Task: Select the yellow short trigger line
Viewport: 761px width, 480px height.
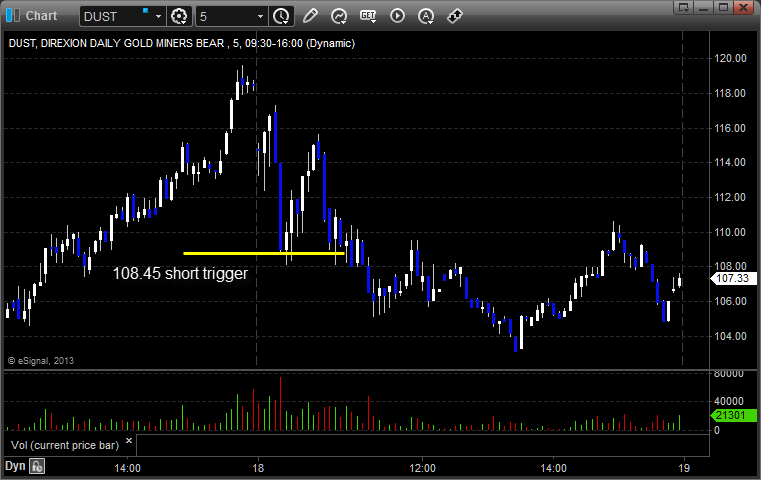Action: click(x=264, y=253)
